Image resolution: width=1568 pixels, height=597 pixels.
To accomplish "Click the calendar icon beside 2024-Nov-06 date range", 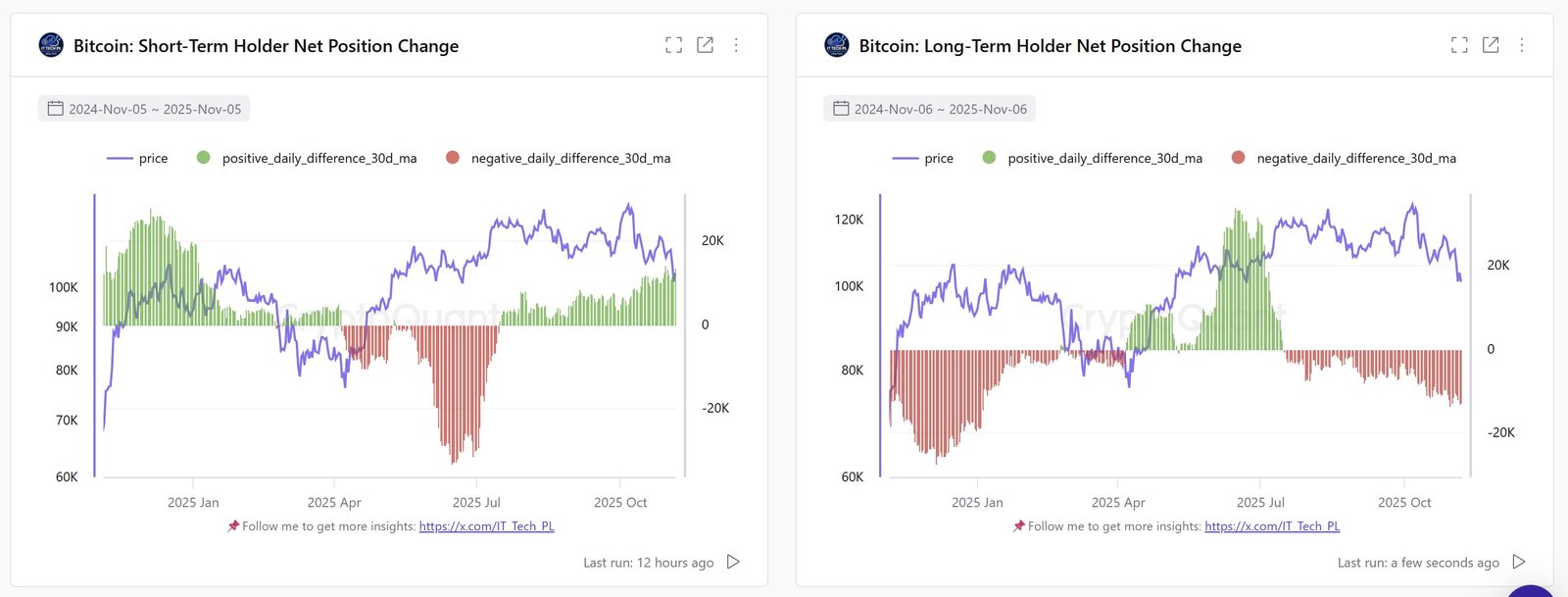I will click(841, 108).
